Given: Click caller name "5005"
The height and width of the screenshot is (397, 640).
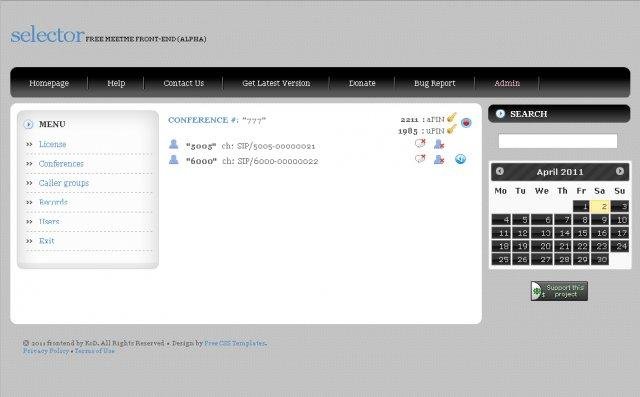Looking at the screenshot, I should coord(201,146).
